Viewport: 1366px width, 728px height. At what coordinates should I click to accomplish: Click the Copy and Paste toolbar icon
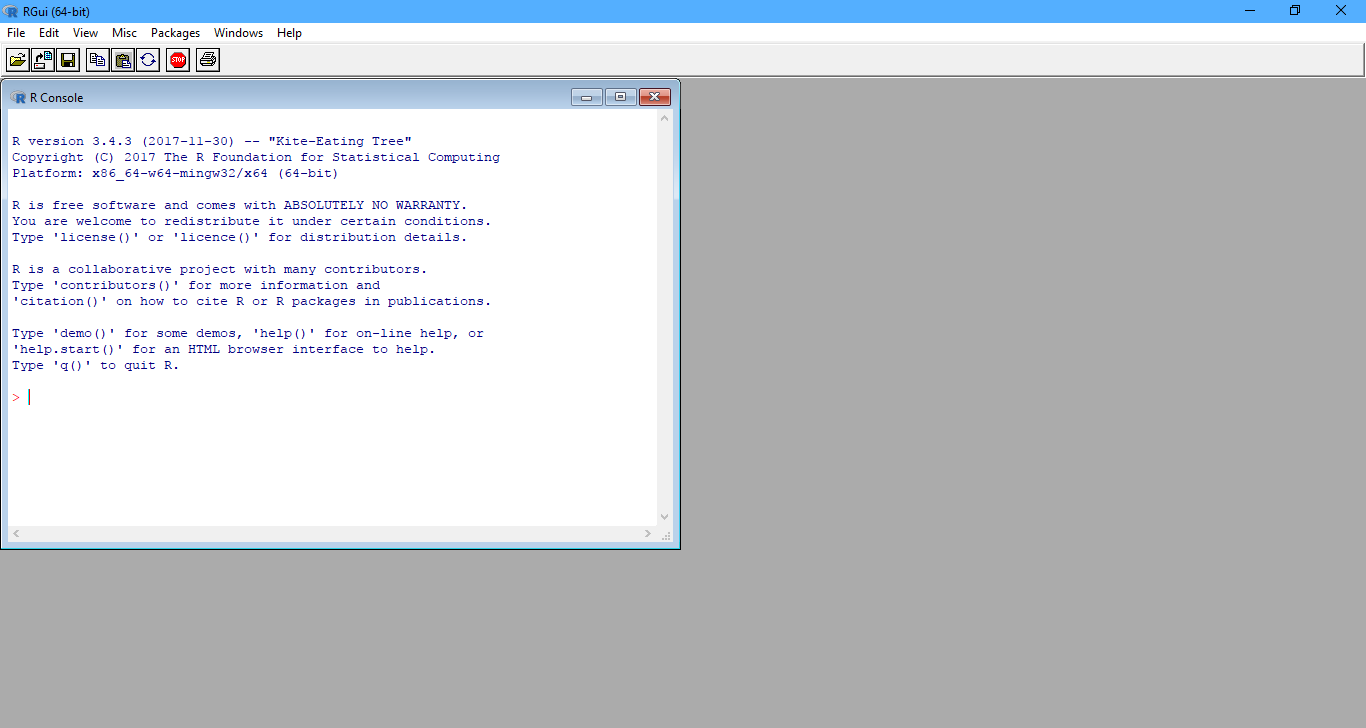[x=148, y=60]
